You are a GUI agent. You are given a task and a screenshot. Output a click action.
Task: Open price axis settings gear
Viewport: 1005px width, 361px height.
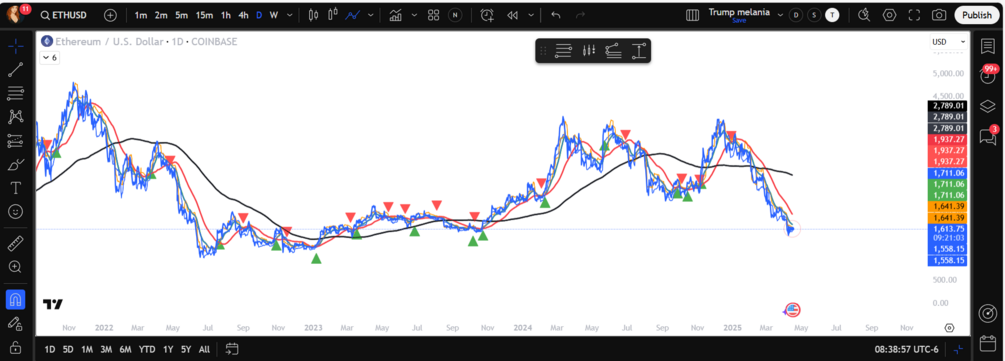[950, 328]
